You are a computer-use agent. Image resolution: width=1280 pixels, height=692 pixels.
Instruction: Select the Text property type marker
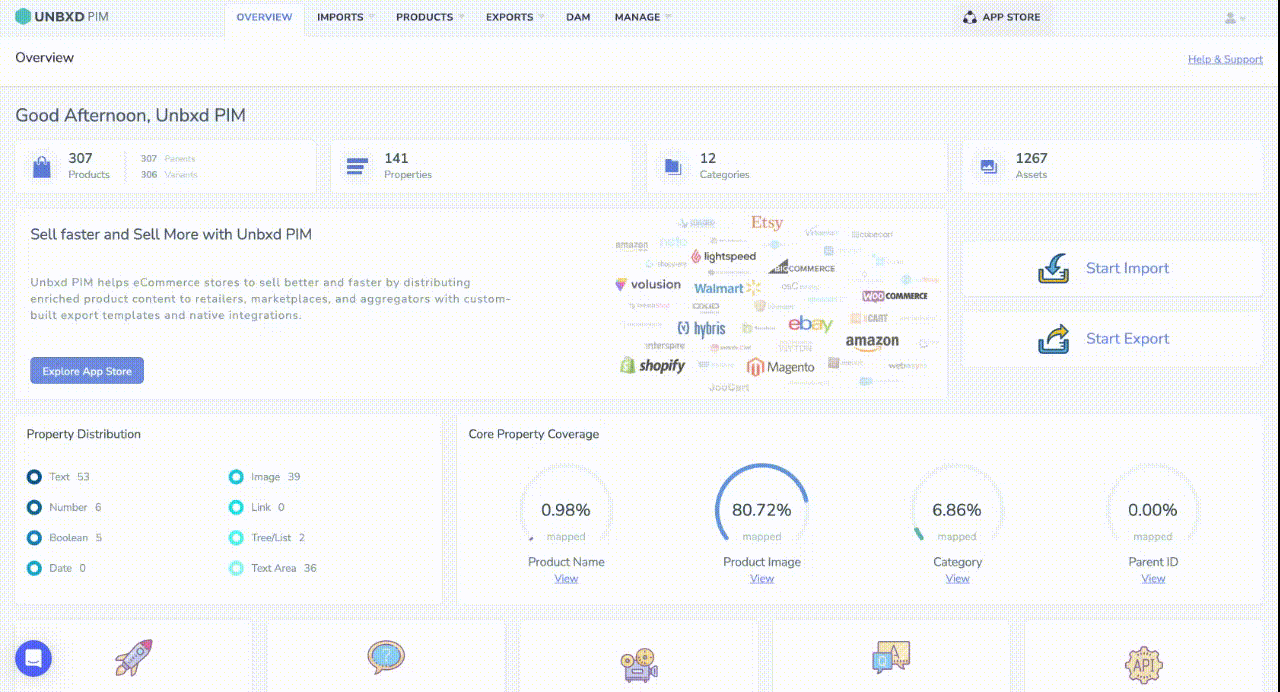35,477
